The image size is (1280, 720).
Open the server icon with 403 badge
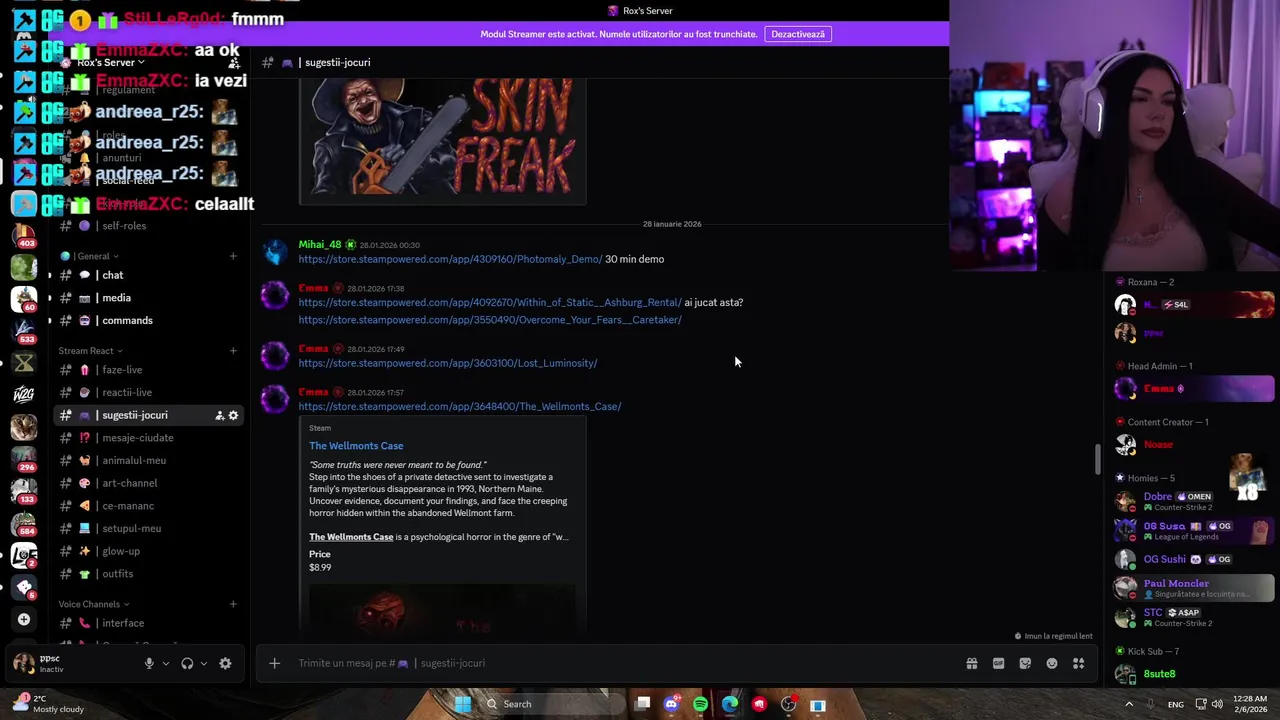click(24, 236)
